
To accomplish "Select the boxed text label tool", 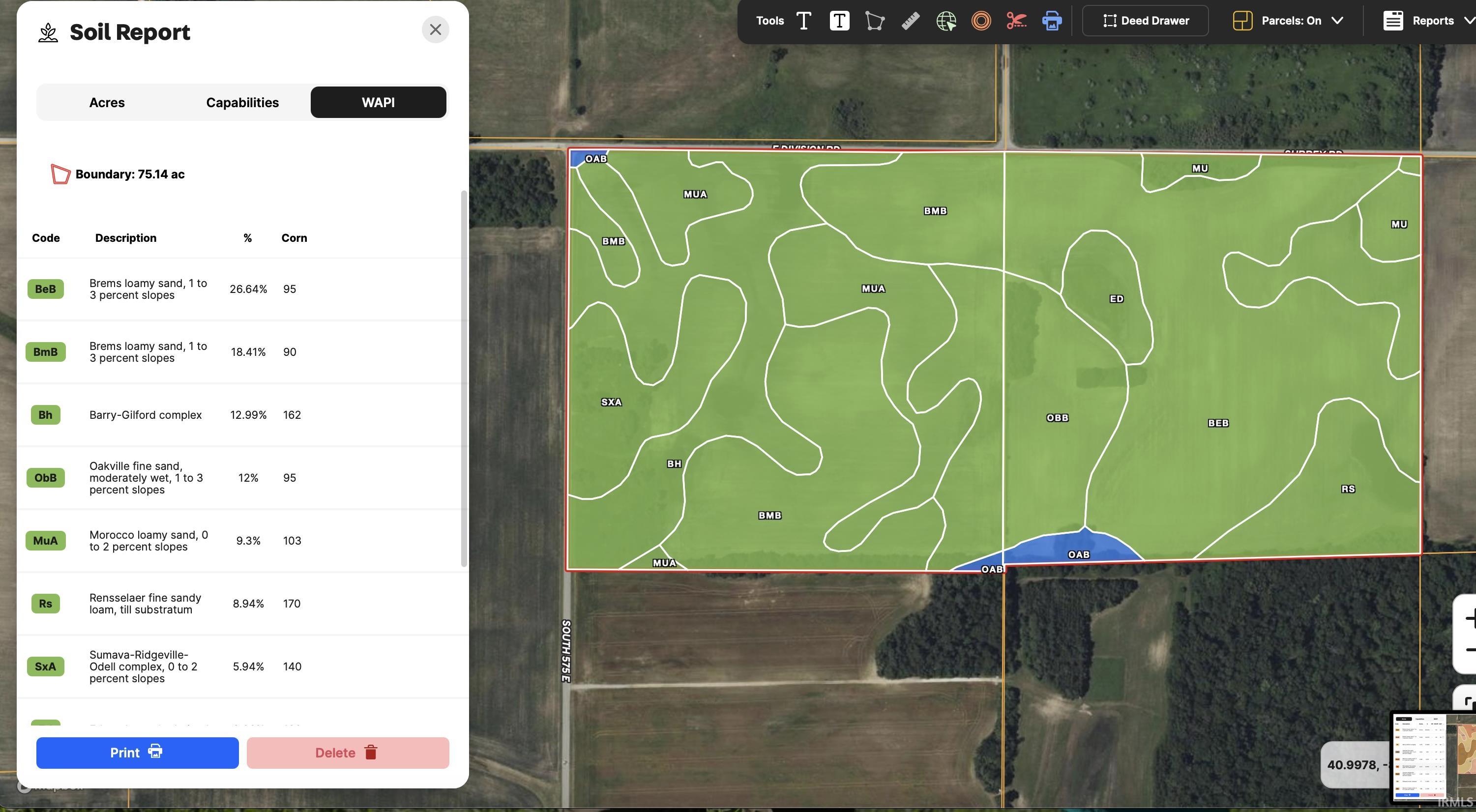I will click(839, 21).
